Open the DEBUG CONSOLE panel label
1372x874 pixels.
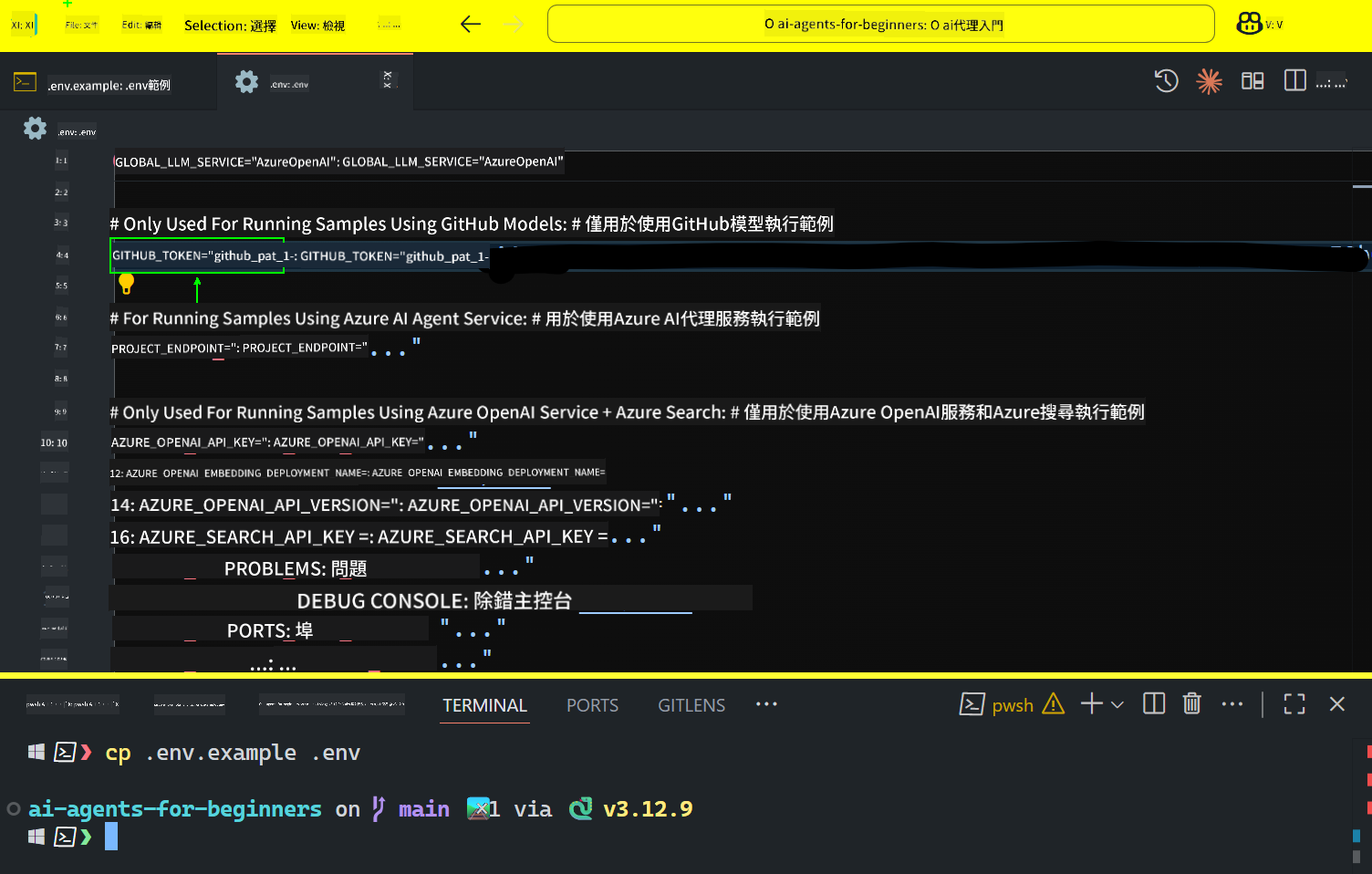click(434, 600)
